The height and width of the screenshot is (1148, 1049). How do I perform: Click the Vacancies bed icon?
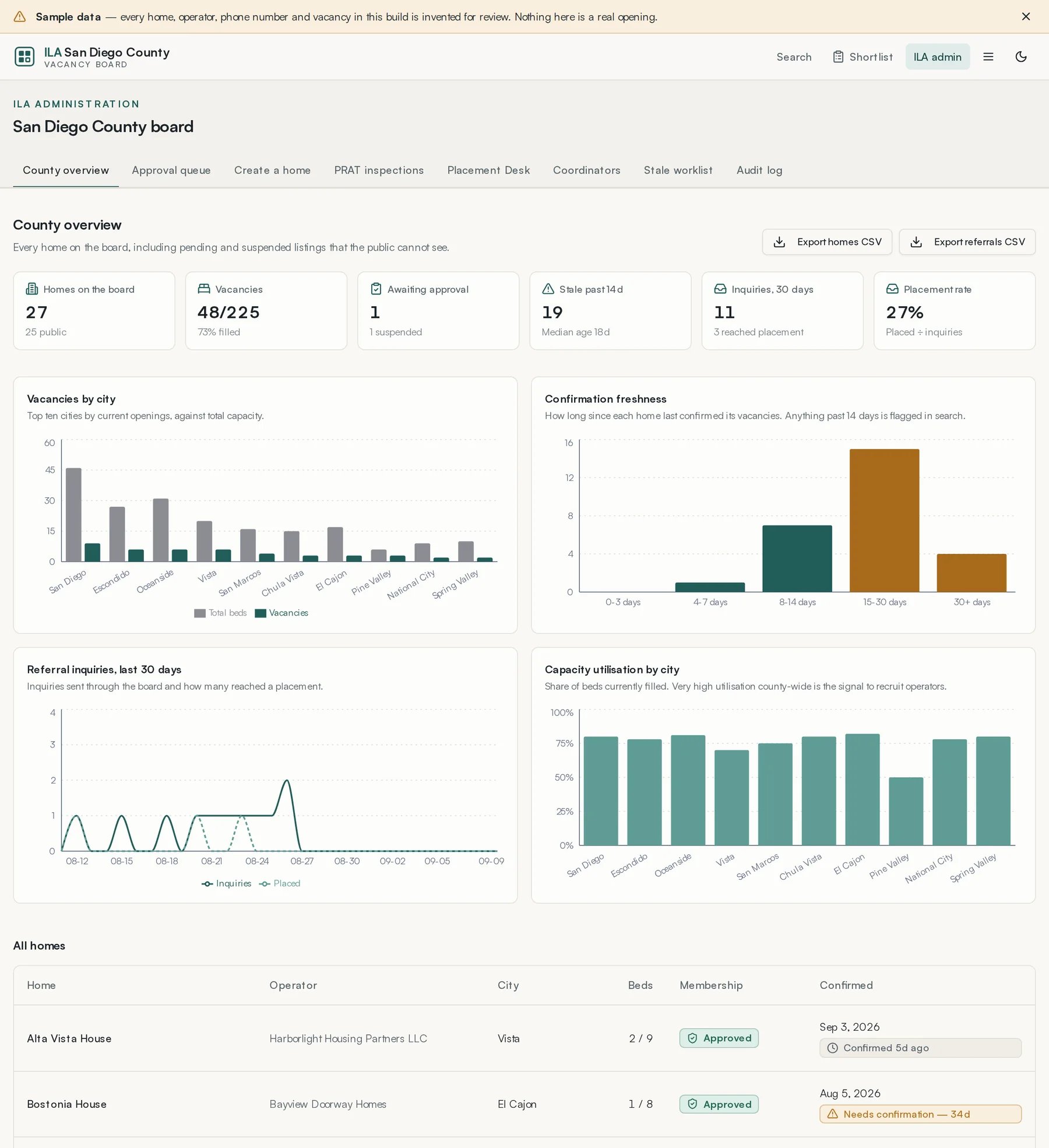click(203, 289)
